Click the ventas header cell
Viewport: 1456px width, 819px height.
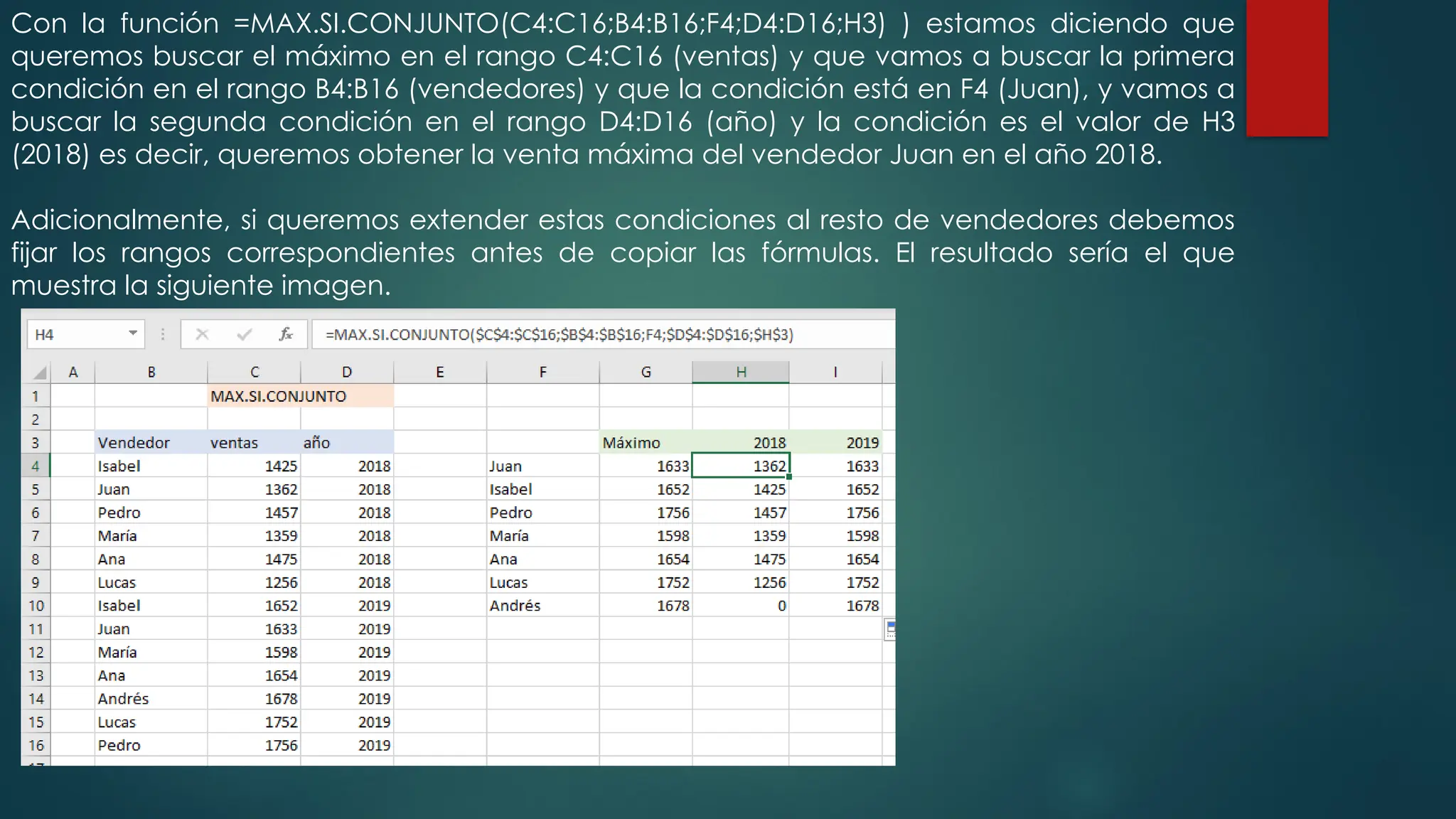(255, 442)
